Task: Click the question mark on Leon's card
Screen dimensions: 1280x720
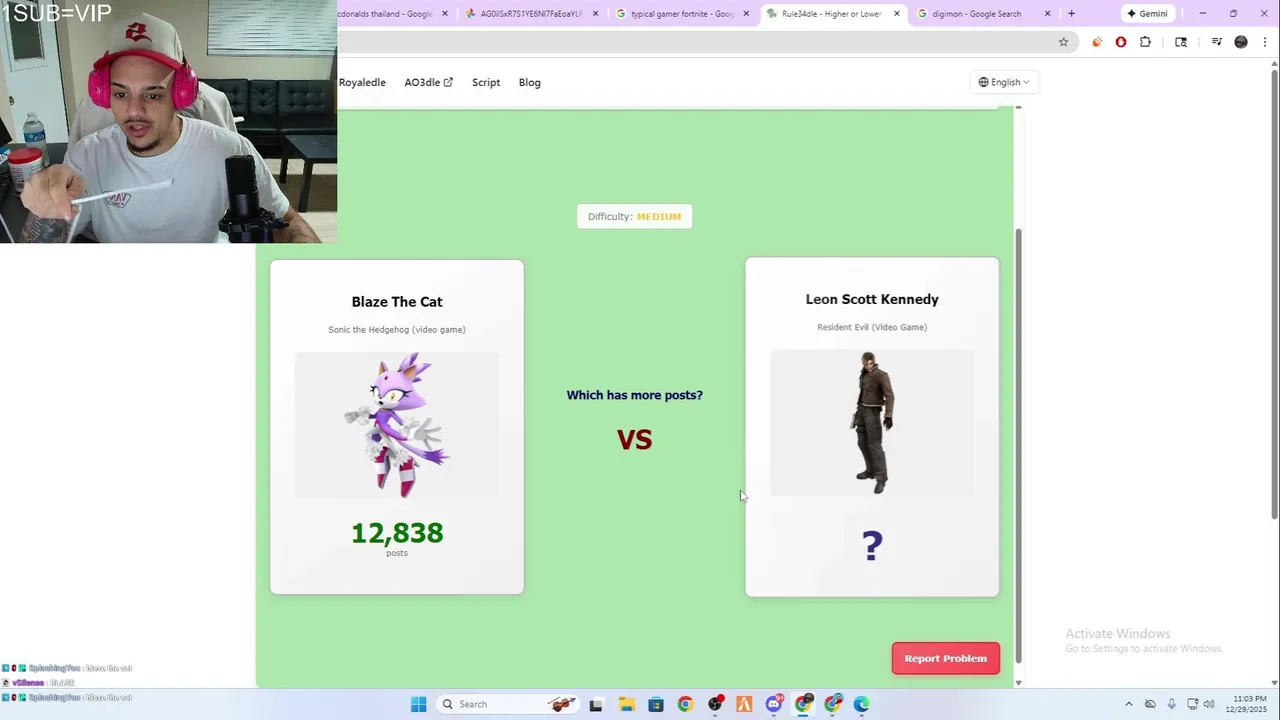Action: tap(872, 546)
